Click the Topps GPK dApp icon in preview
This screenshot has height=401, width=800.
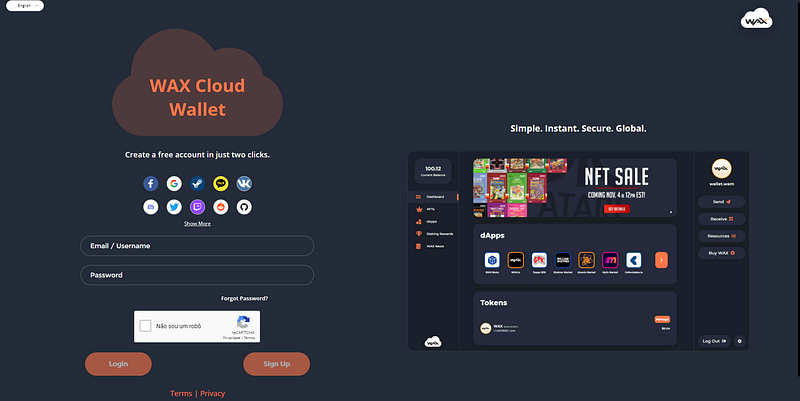[539, 260]
